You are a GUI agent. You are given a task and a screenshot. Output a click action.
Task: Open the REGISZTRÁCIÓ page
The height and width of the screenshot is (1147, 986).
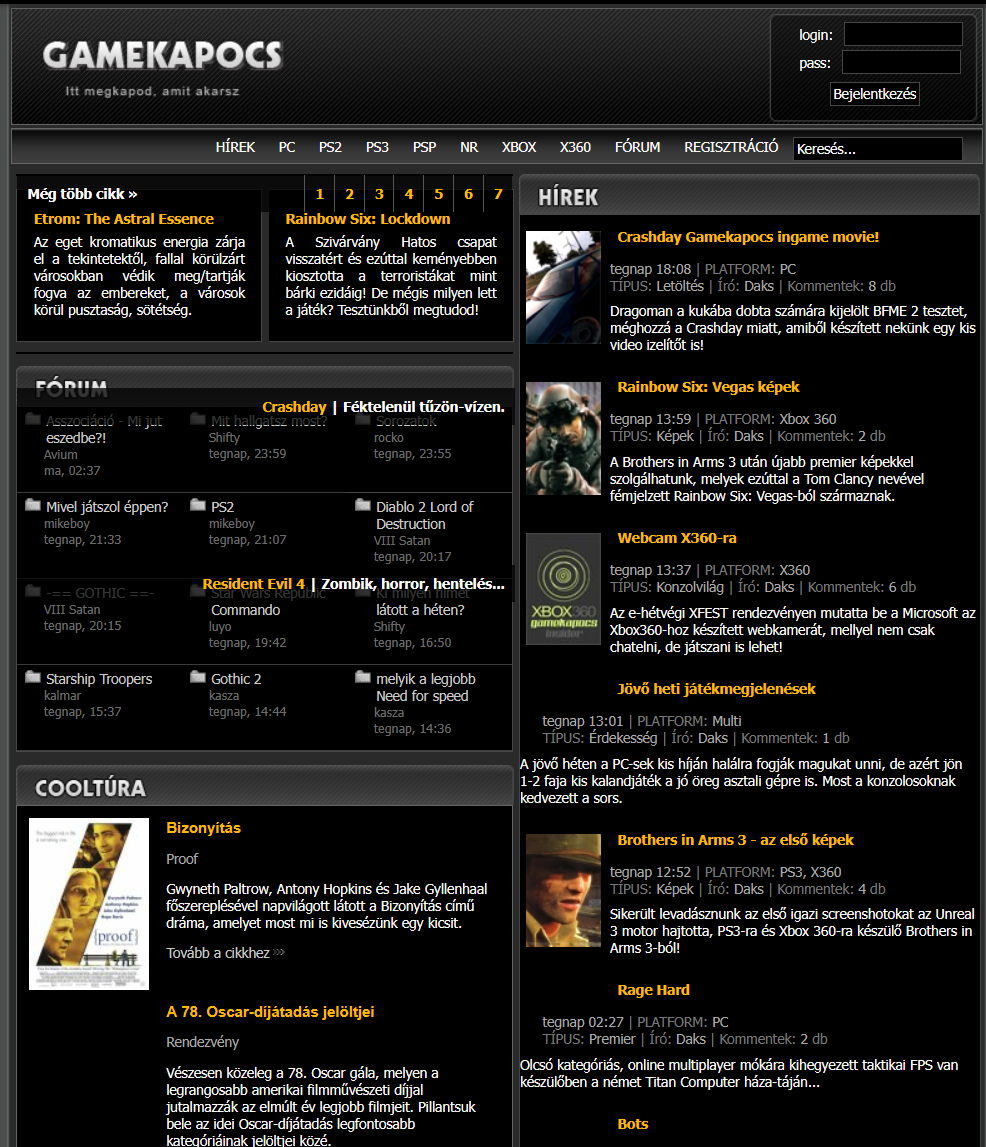(x=731, y=147)
